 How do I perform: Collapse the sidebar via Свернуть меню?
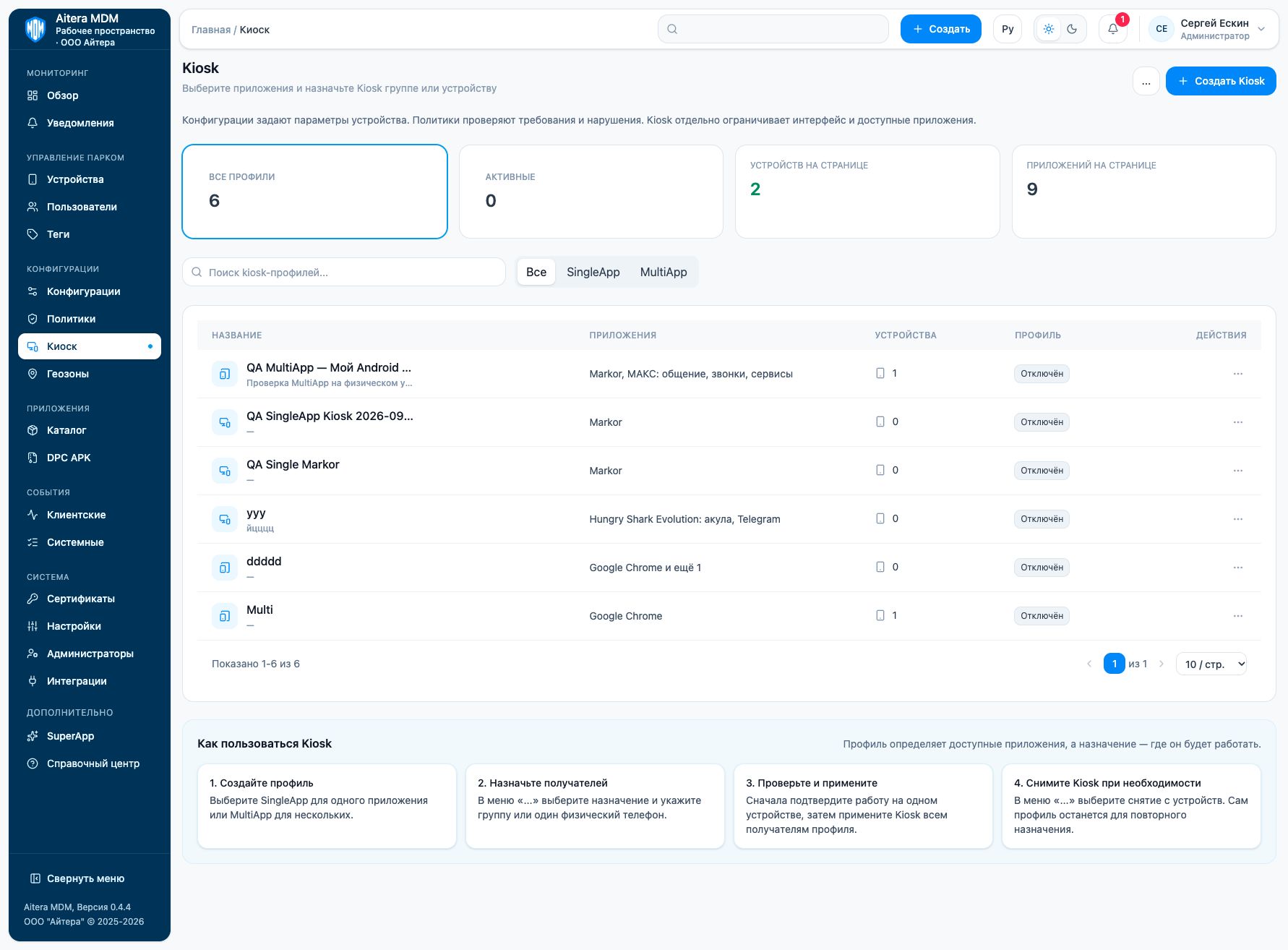pyautogui.click(x=90, y=878)
